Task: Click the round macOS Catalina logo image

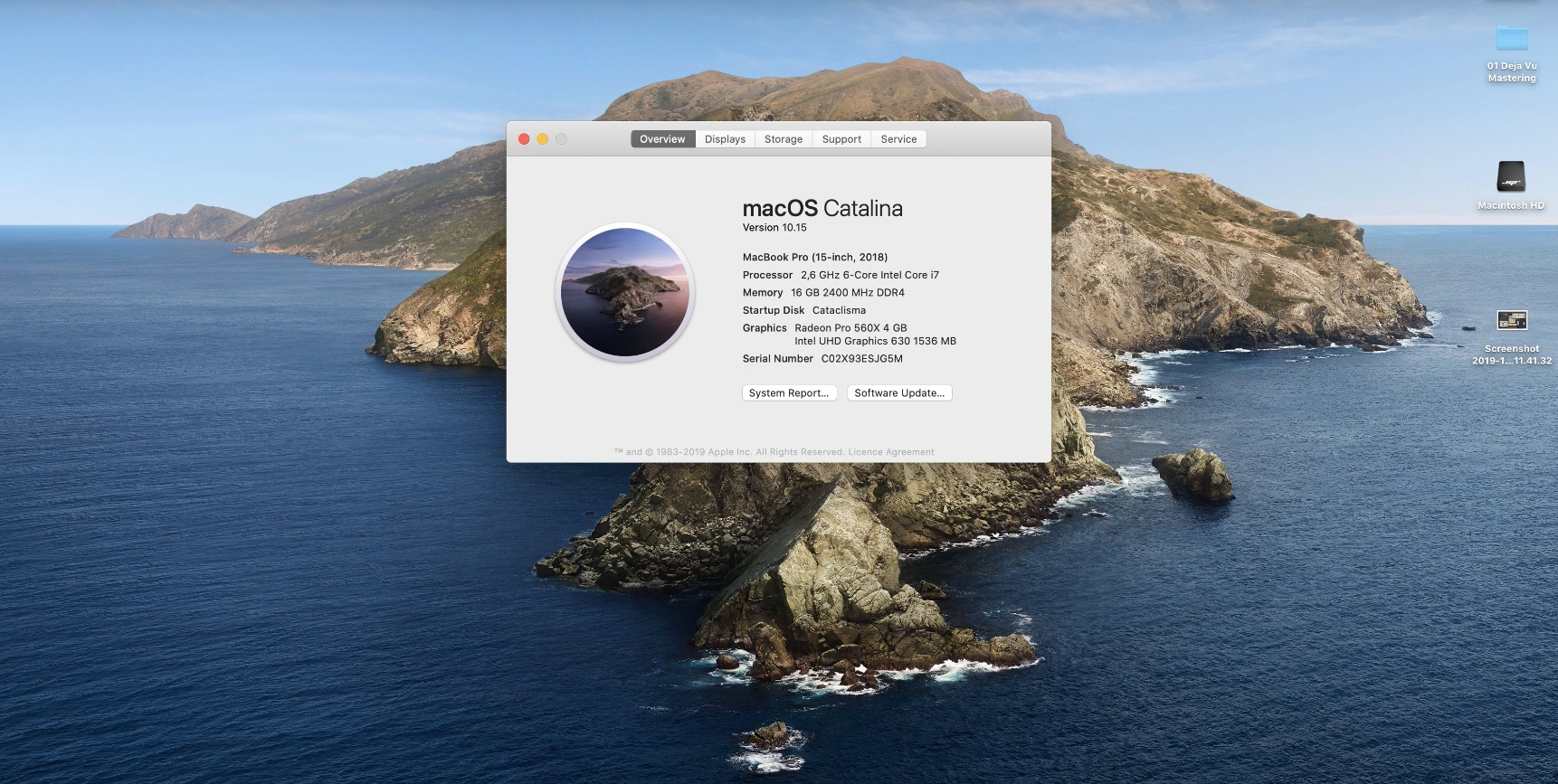Action: [625, 292]
